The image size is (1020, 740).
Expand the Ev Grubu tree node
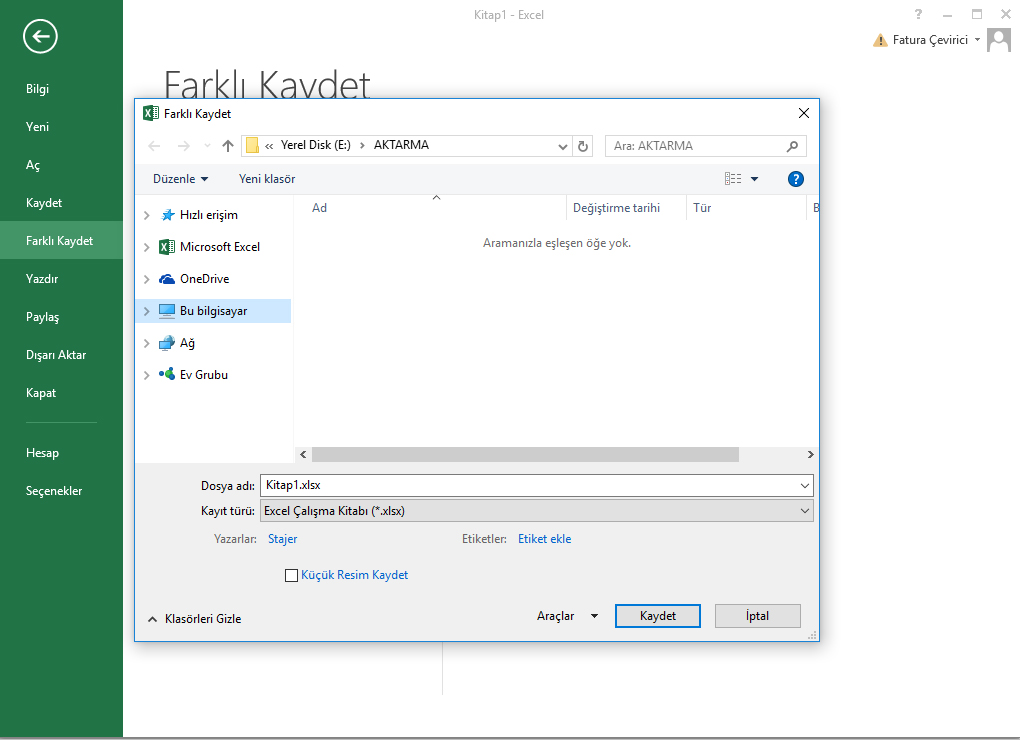(146, 375)
